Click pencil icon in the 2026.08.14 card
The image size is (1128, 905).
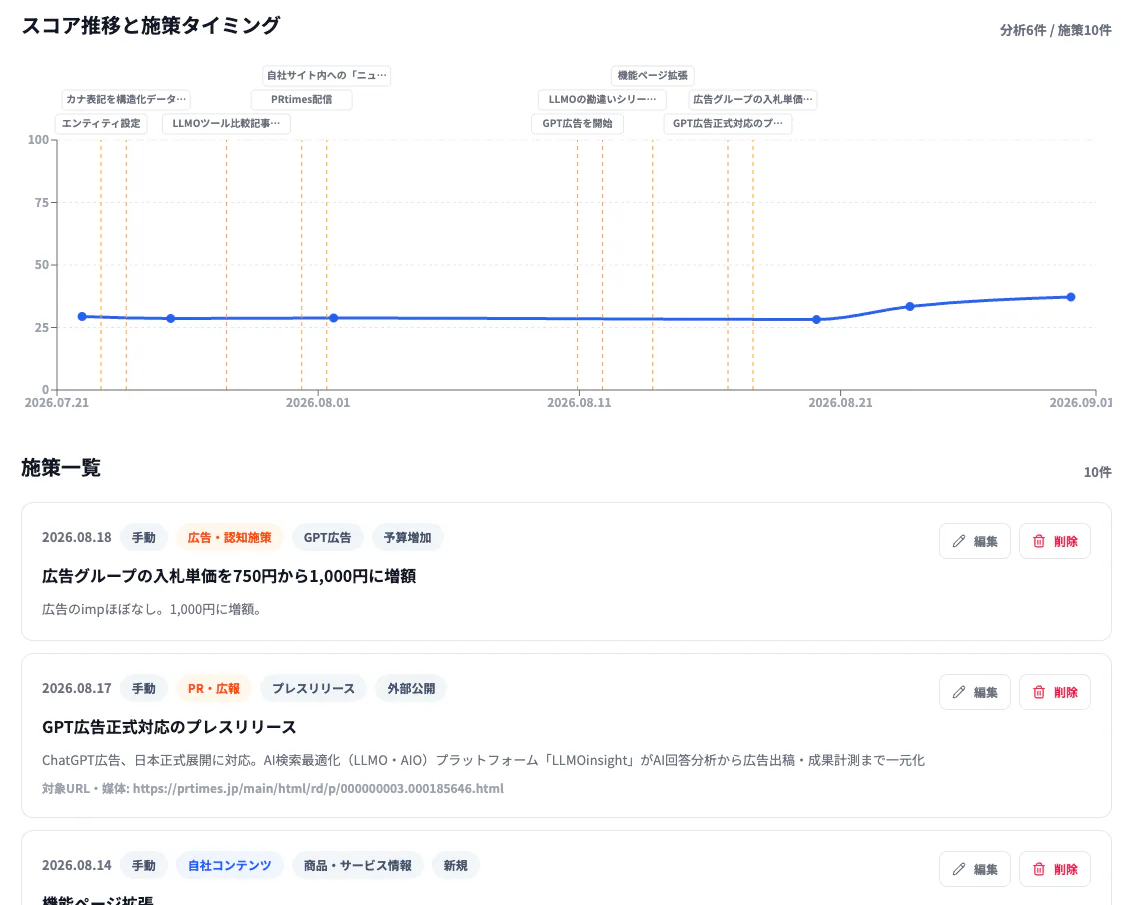pyautogui.click(x=958, y=869)
